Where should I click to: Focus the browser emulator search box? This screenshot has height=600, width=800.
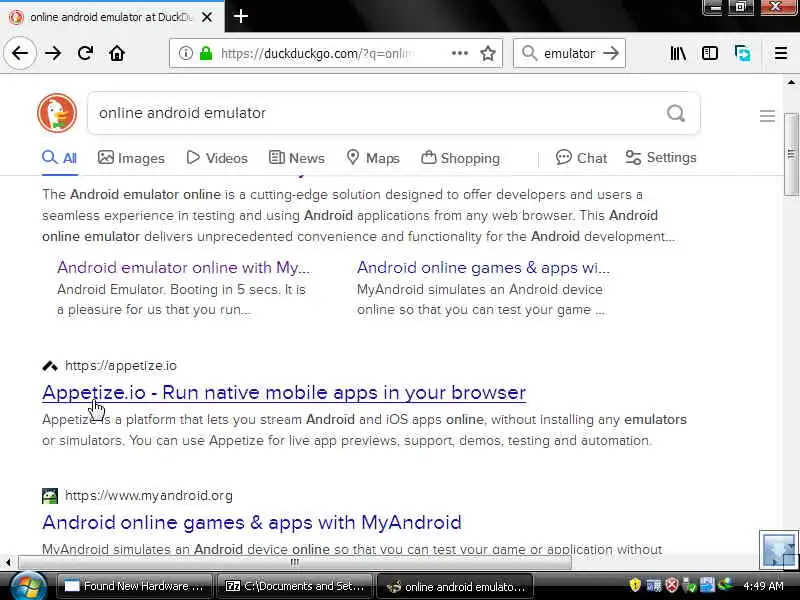568,53
